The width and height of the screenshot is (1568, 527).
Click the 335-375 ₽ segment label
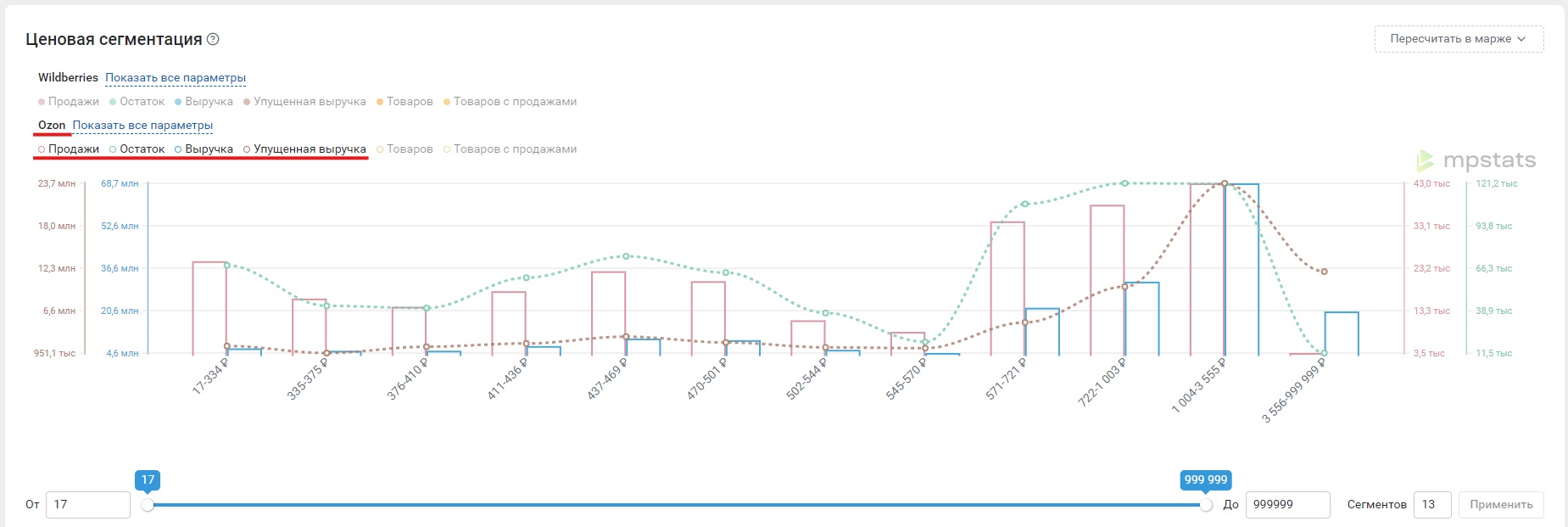click(x=308, y=378)
